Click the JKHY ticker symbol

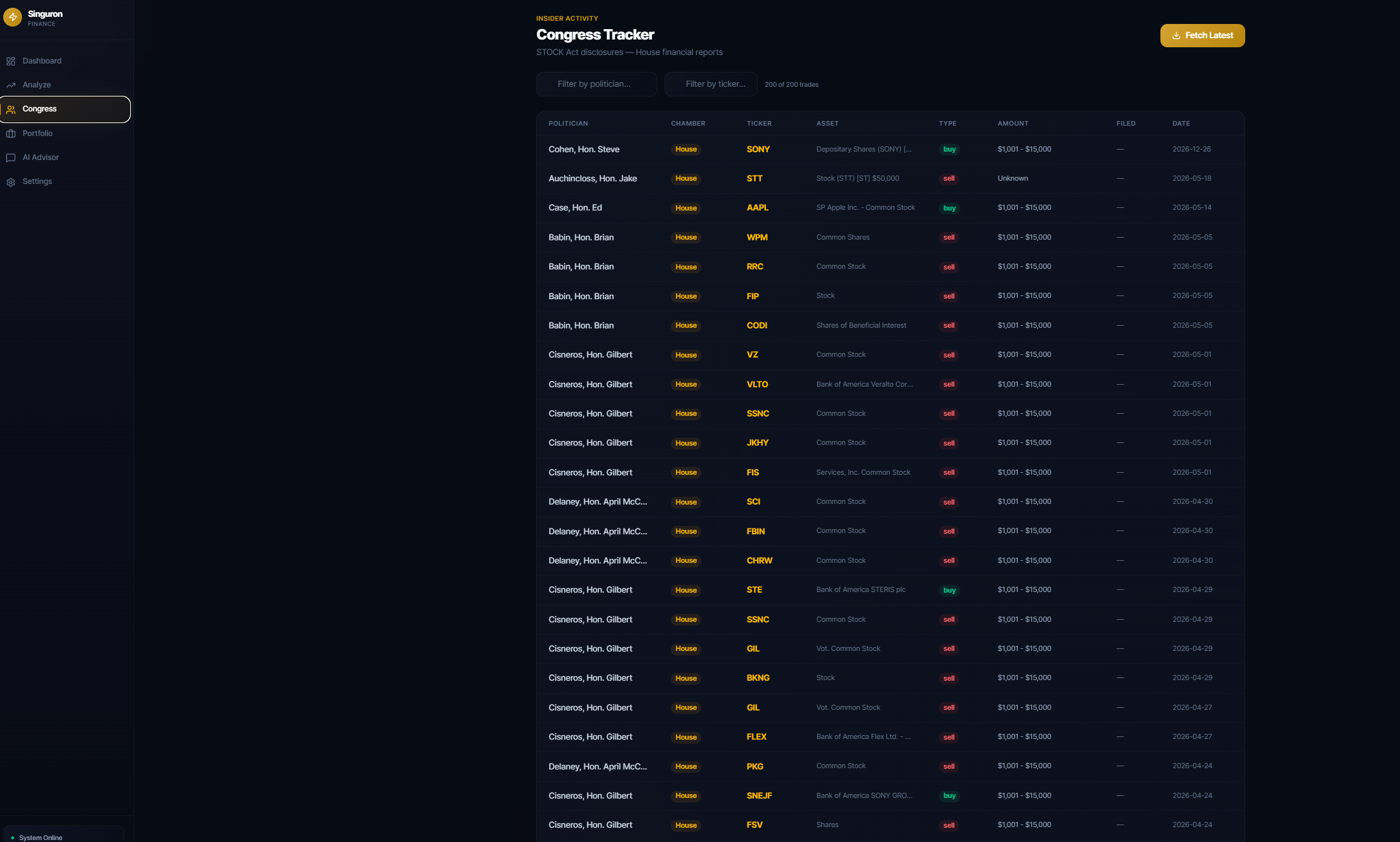coord(757,442)
